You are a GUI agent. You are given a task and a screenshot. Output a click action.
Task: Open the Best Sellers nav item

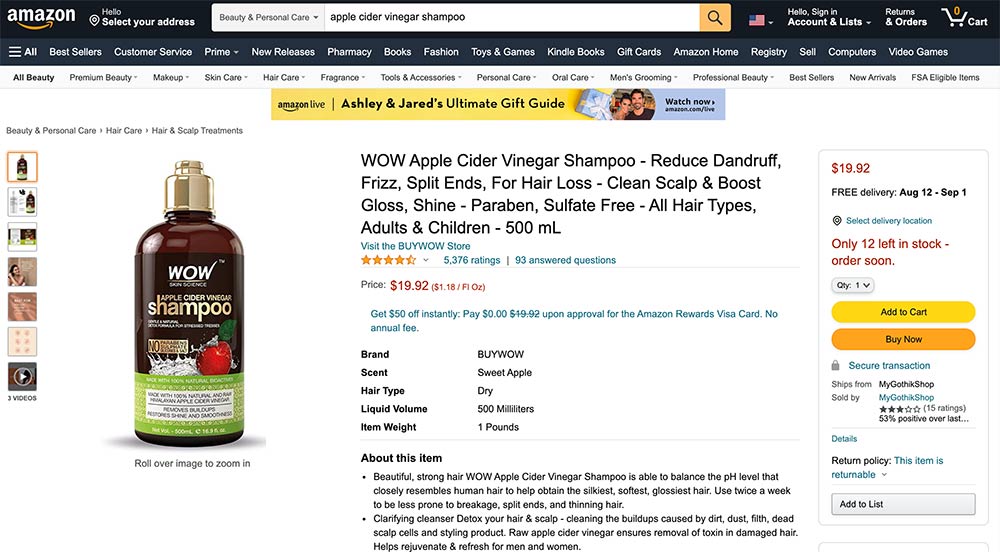(73, 52)
